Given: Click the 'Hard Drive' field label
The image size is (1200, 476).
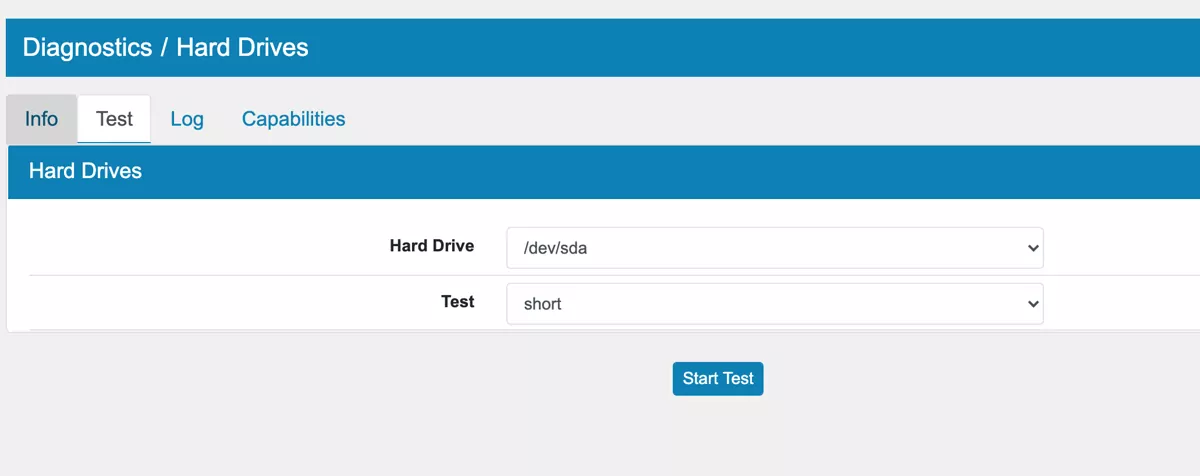Looking at the screenshot, I should point(431,245).
